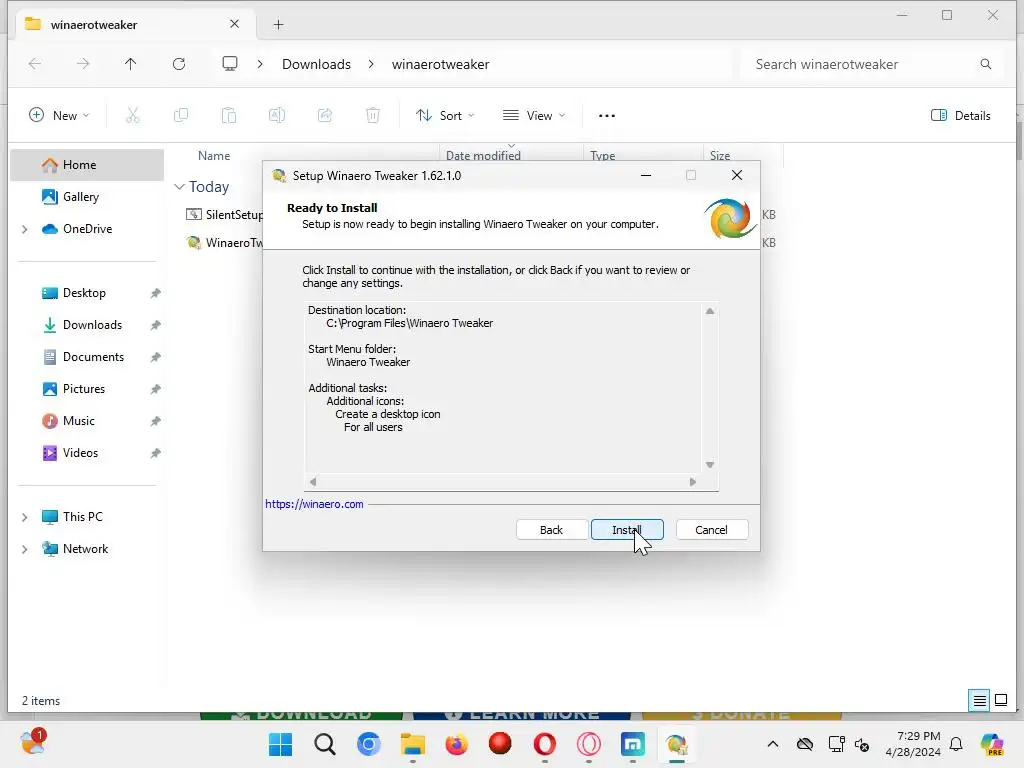Go back in File Explorer
This screenshot has width=1024, height=768.
tap(35, 64)
